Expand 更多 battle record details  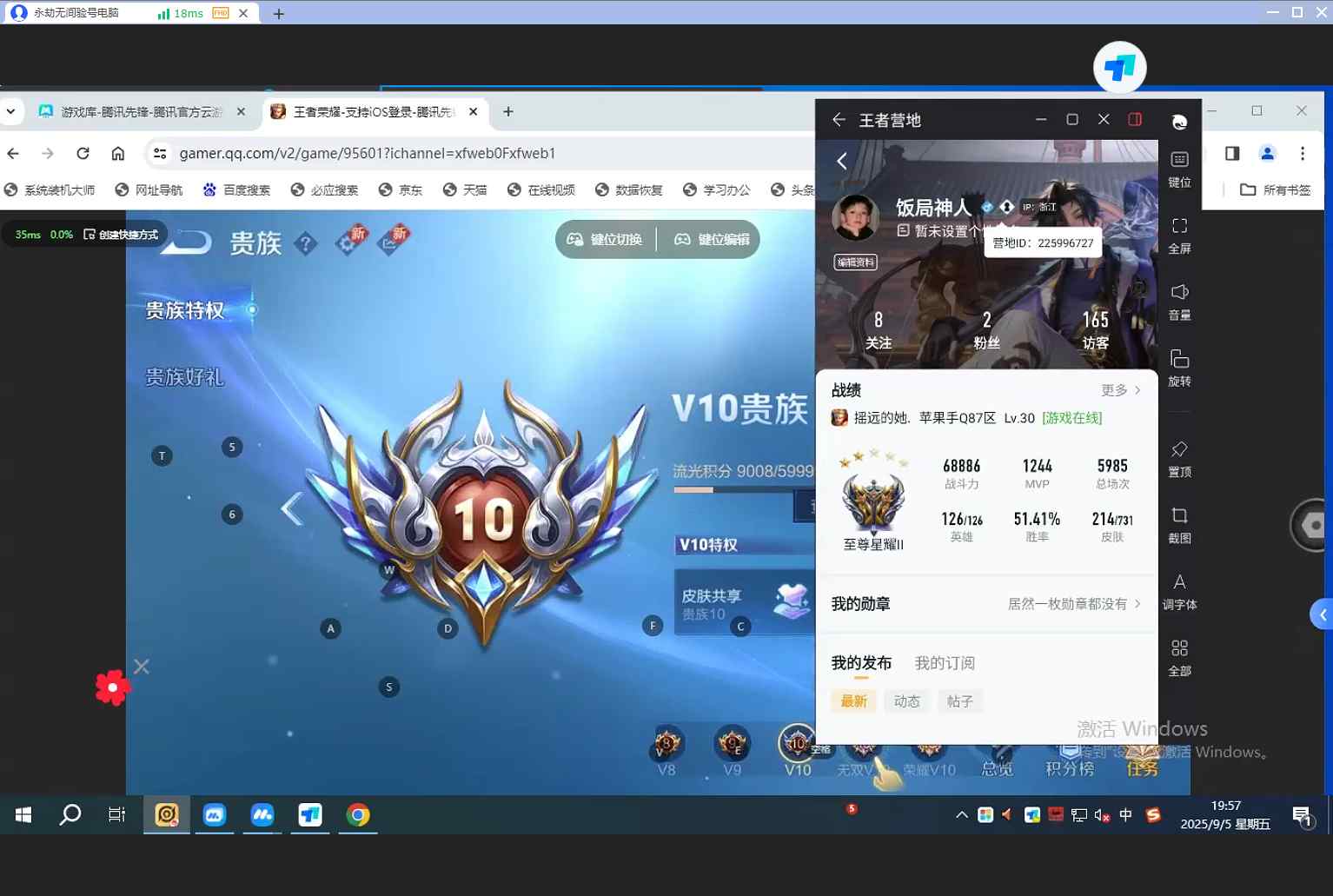tap(1121, 390)
